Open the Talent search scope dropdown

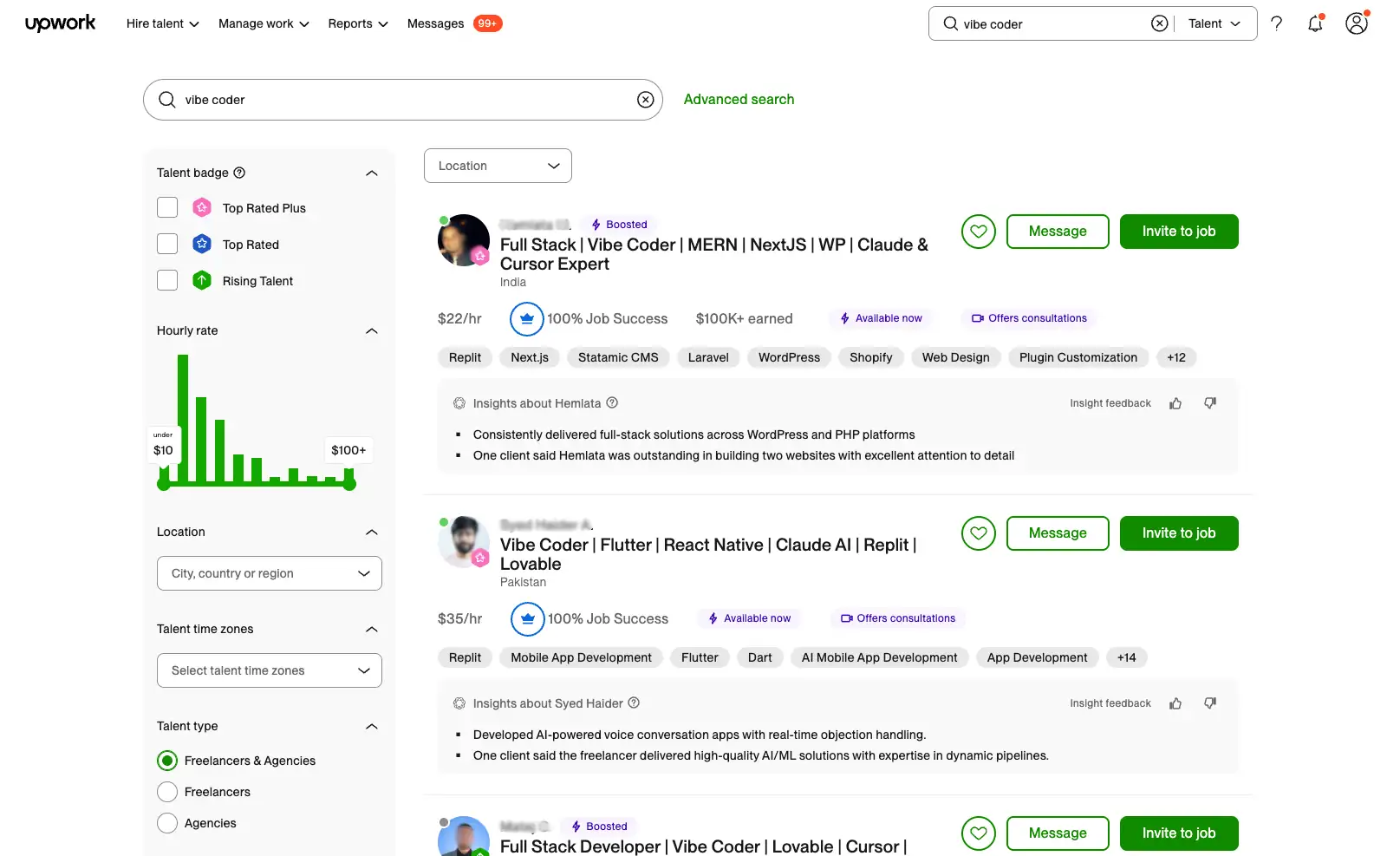1212,23
